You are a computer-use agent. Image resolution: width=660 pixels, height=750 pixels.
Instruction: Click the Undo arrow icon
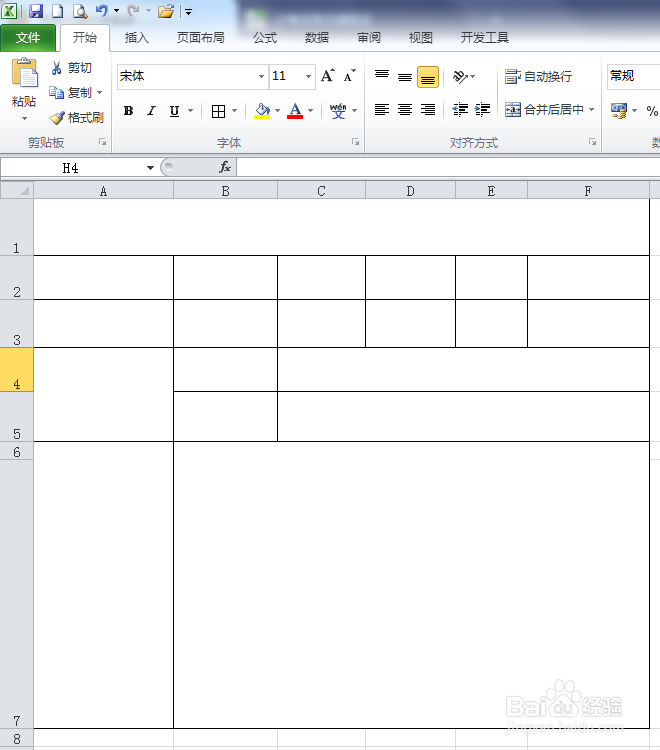point(101,10)
